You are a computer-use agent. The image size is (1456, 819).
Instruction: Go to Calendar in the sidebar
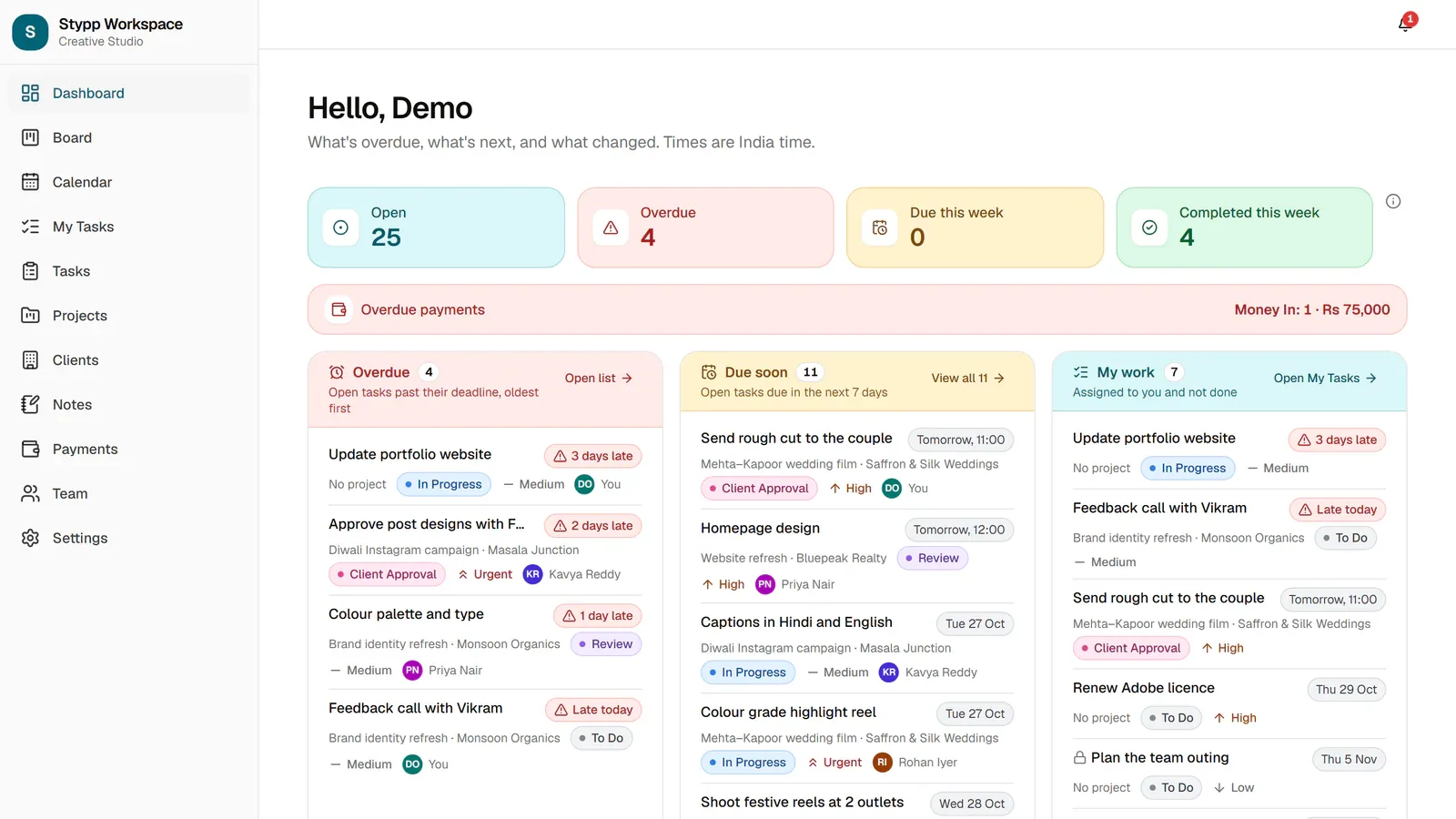pyautogui.click(x=128, y=182)
